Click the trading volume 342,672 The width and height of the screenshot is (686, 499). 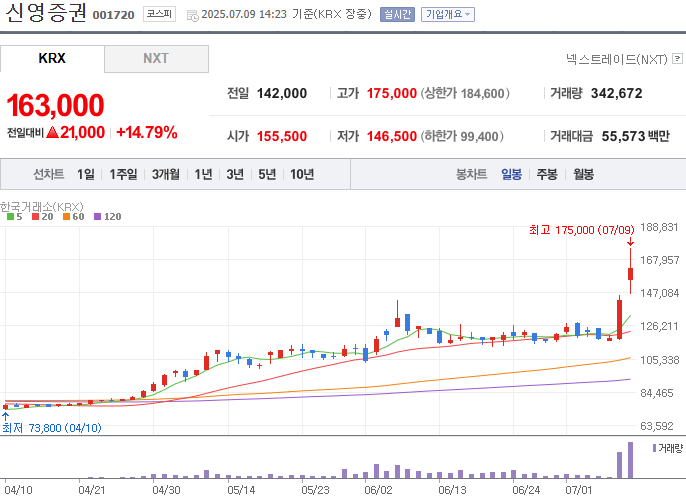coord(616,93)
